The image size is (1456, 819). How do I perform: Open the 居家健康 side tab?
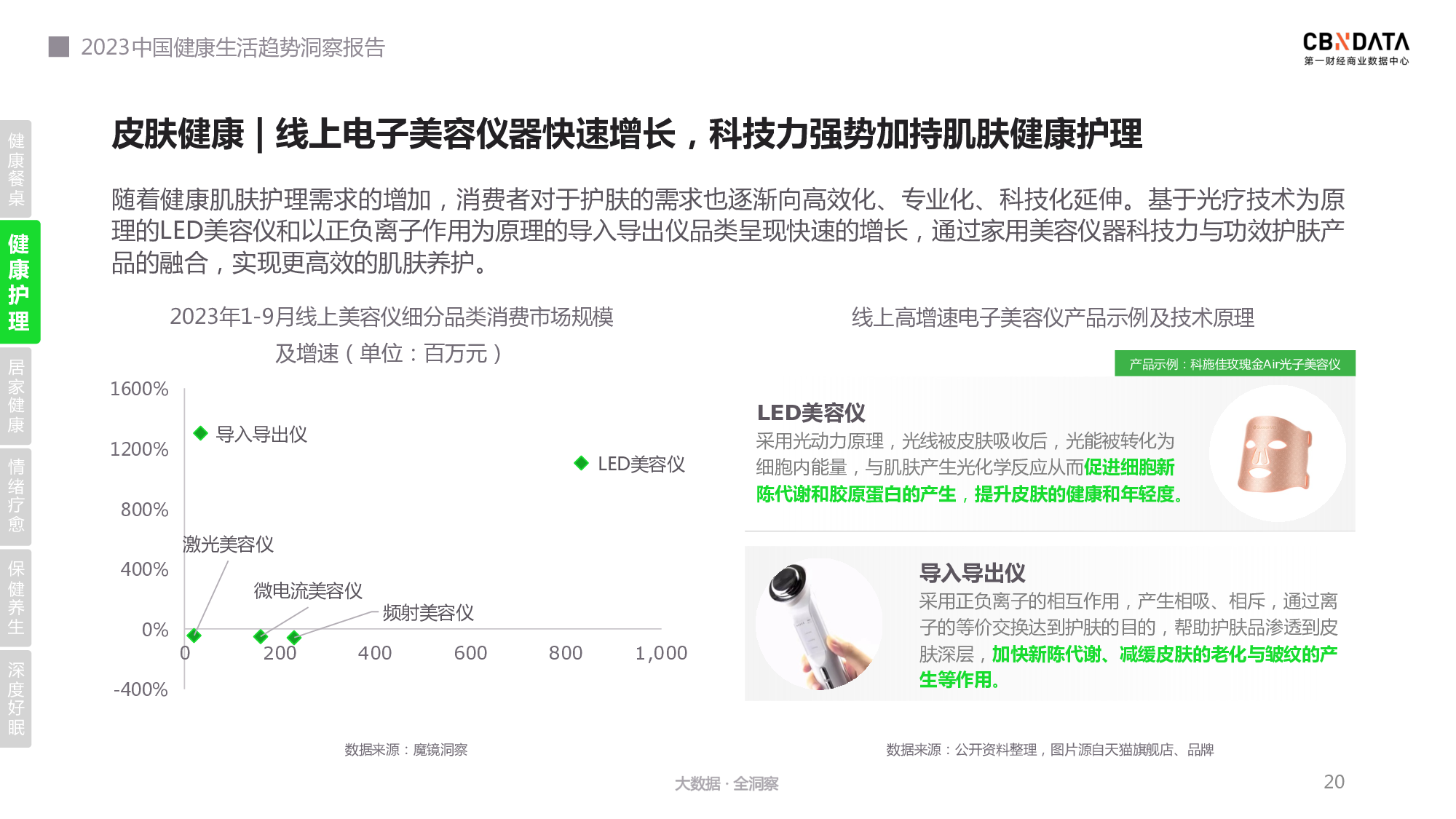point(16,396)
